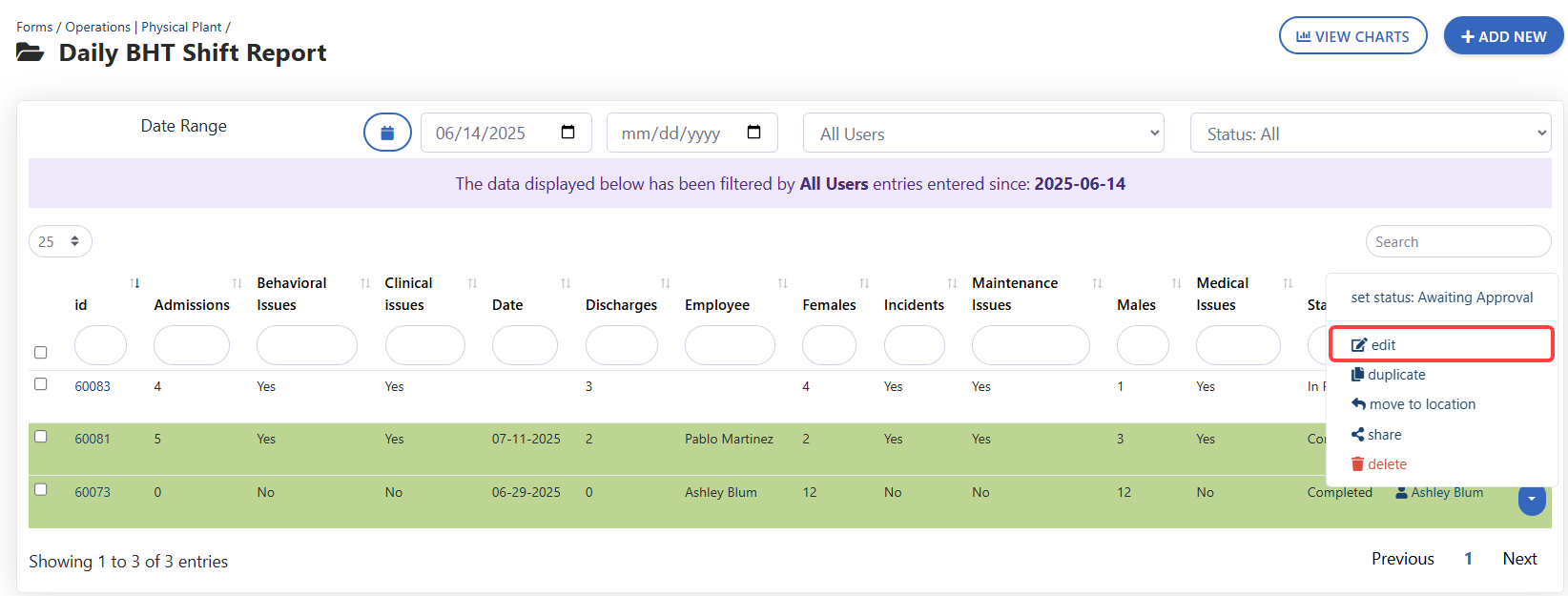Open the All Users dropdown
The width and height of the screenshot is (1568, 596).
983,134
